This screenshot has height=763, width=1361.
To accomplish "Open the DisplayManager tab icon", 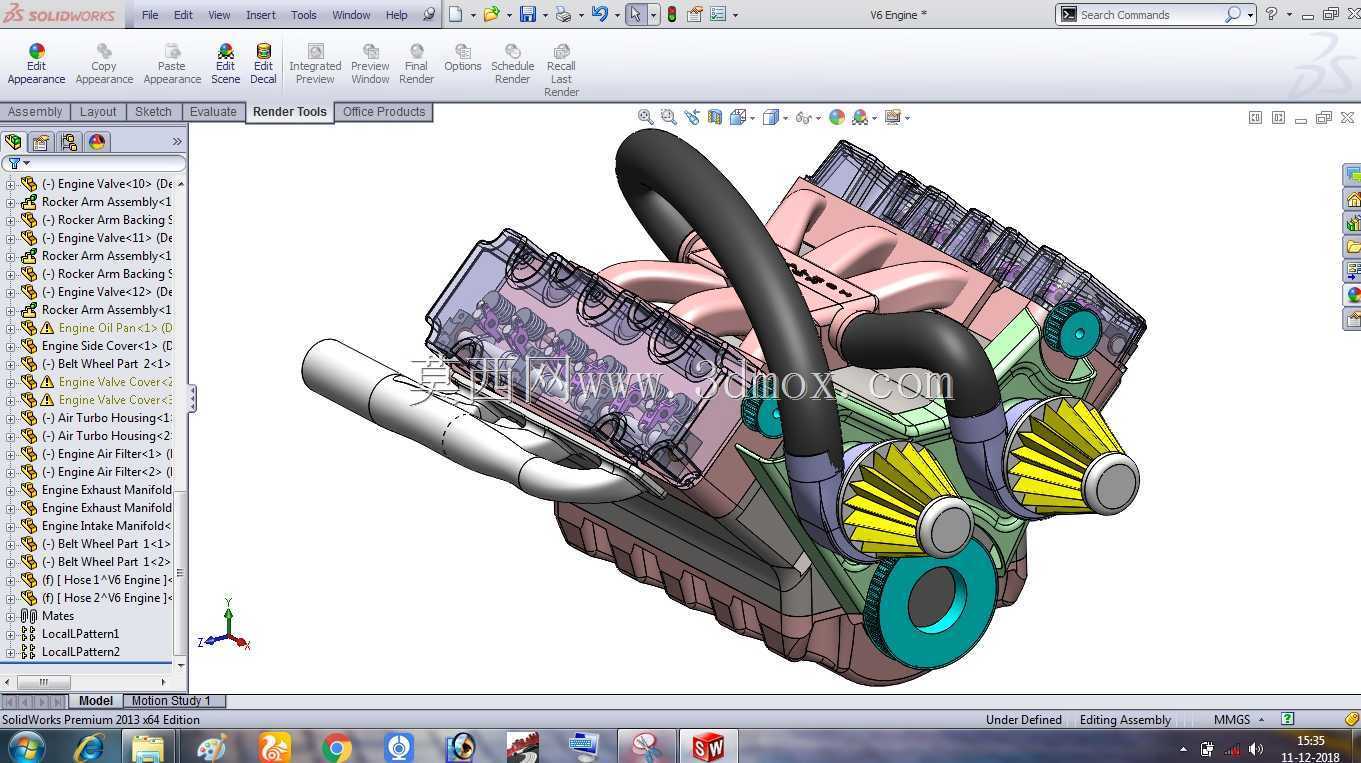I will pyautogui.click(x=97, y=142).
